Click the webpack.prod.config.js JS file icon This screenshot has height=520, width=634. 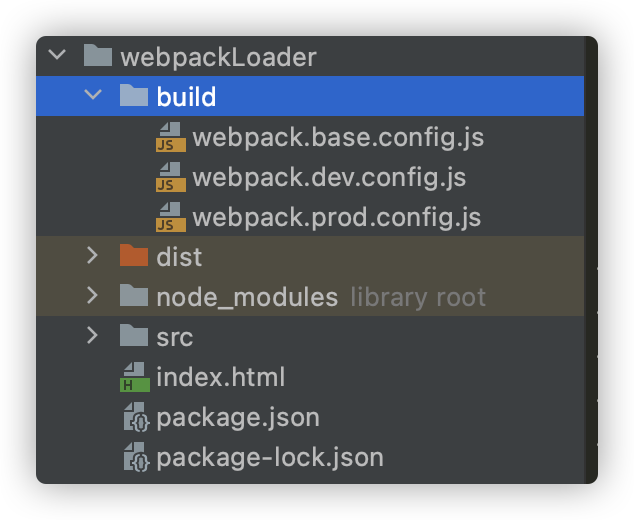click(x=171, y=217)
